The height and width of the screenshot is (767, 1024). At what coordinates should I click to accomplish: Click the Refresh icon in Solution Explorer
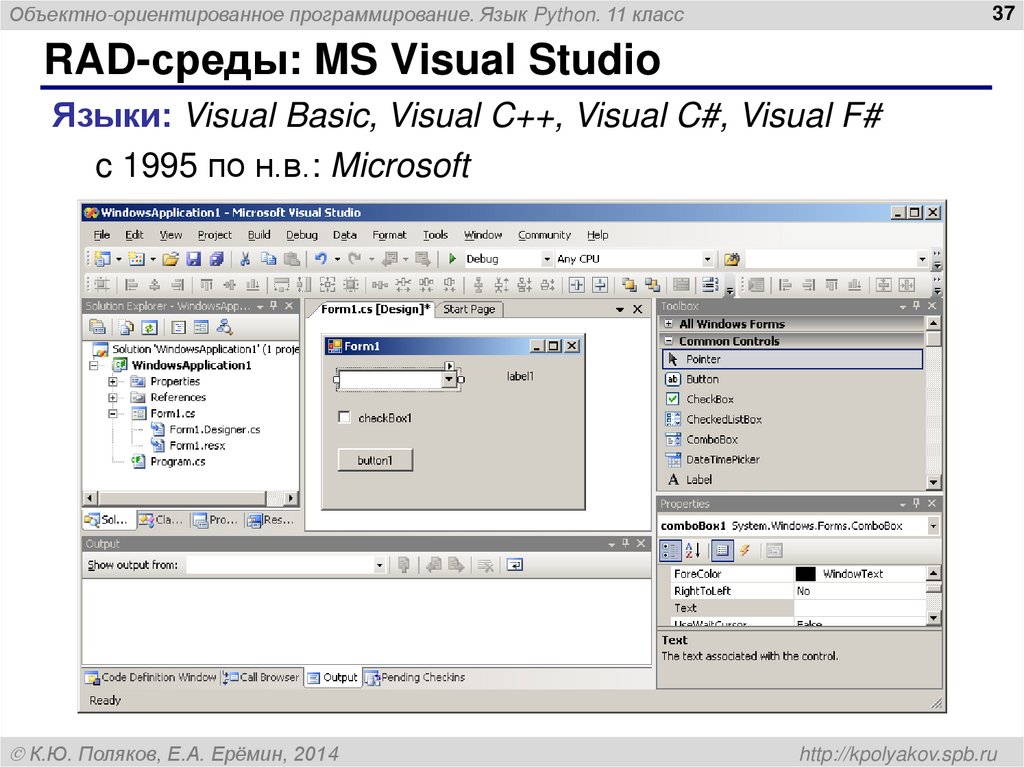pos(149,327)
